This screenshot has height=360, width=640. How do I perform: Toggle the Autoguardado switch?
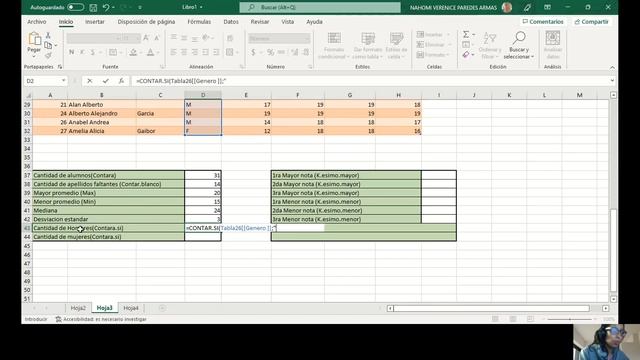click(76, 7)
